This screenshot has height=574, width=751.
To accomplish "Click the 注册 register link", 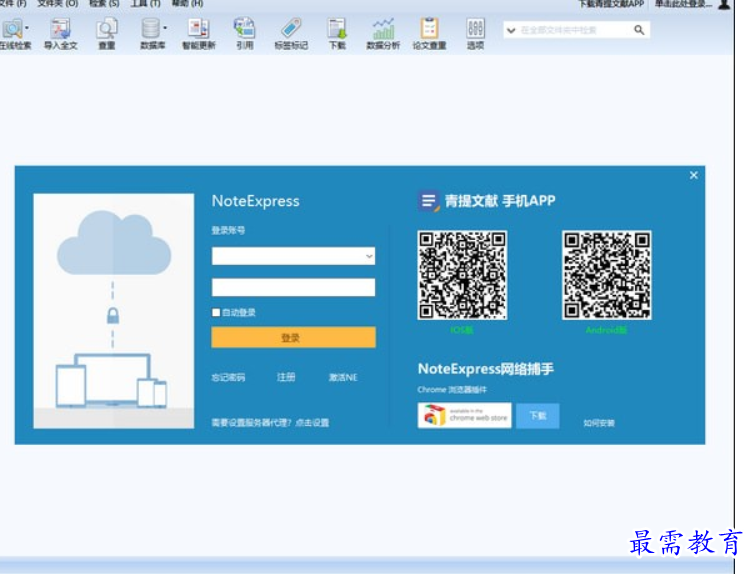I will pyautogui.click(x=286, y=378).
